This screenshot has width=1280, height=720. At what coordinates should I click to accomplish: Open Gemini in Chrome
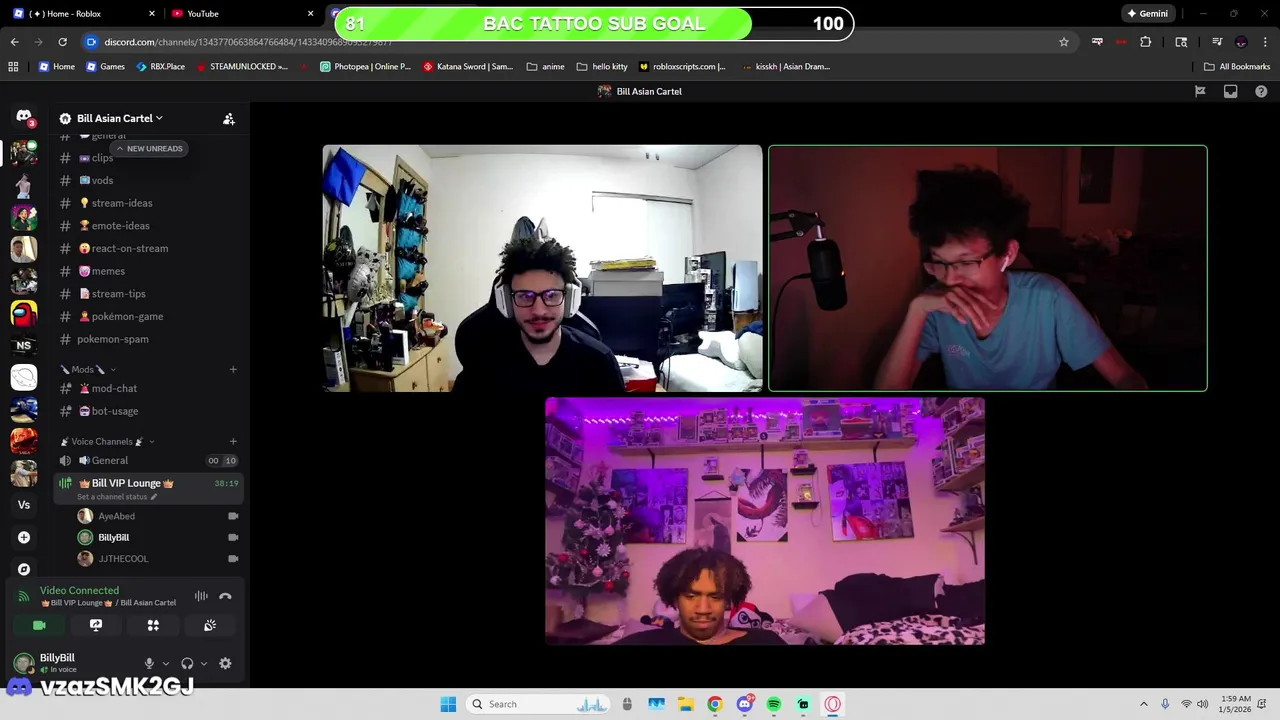click(x=1147, y=13)
